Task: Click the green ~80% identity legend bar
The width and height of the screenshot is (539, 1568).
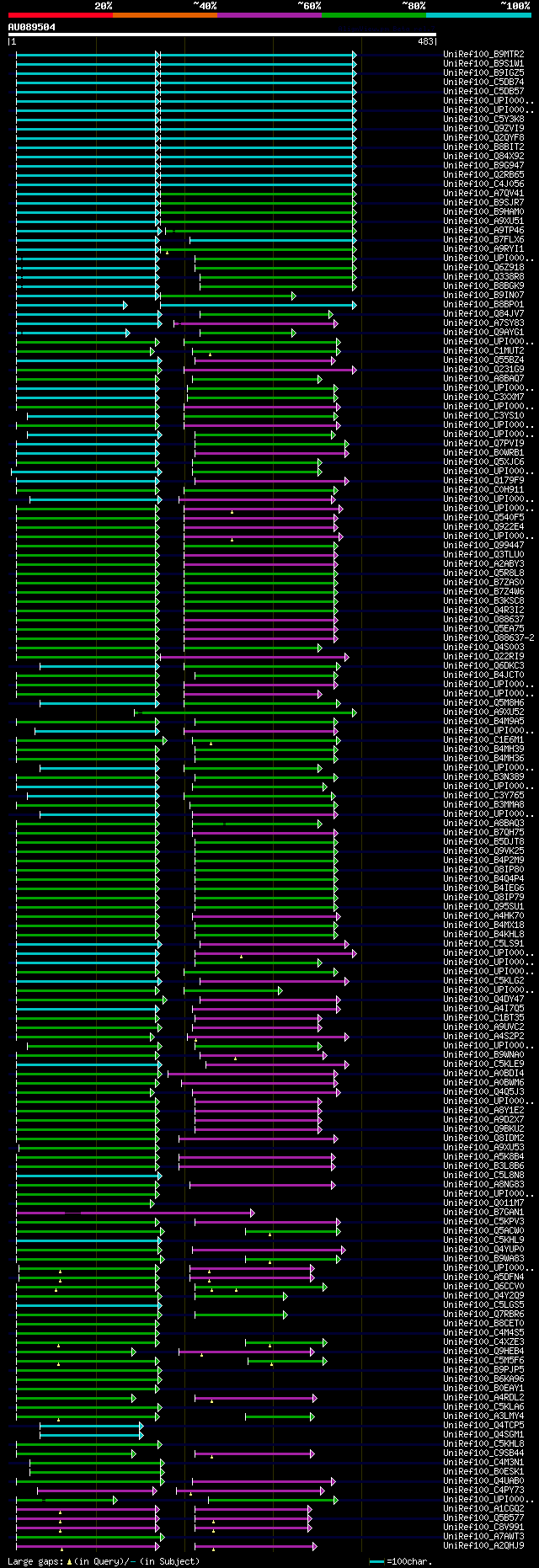Action: pyautogui.click(x=374, y=14)
